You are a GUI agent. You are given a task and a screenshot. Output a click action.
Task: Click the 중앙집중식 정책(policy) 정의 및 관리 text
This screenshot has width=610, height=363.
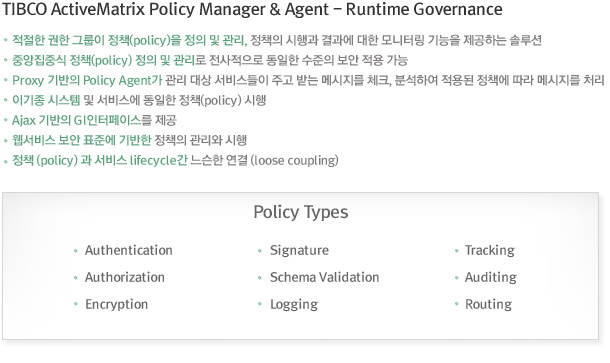(103, 60)
